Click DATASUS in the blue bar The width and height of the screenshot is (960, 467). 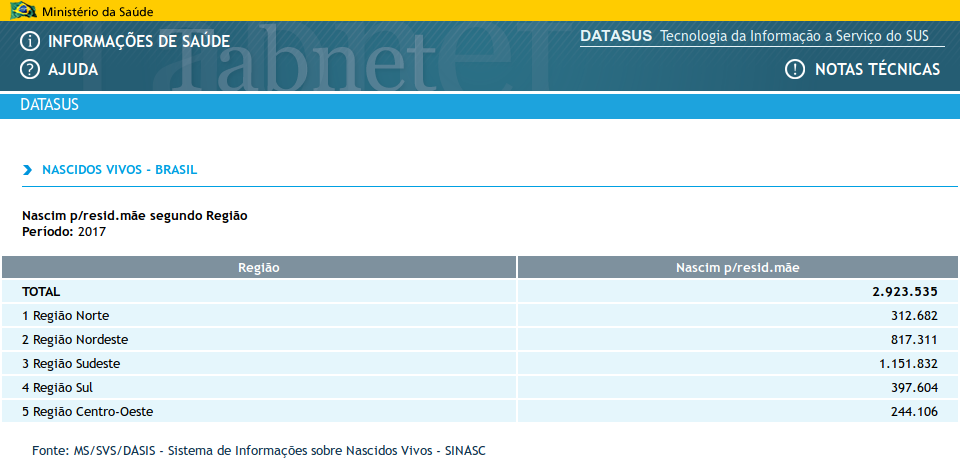click(x=49, y=105)
